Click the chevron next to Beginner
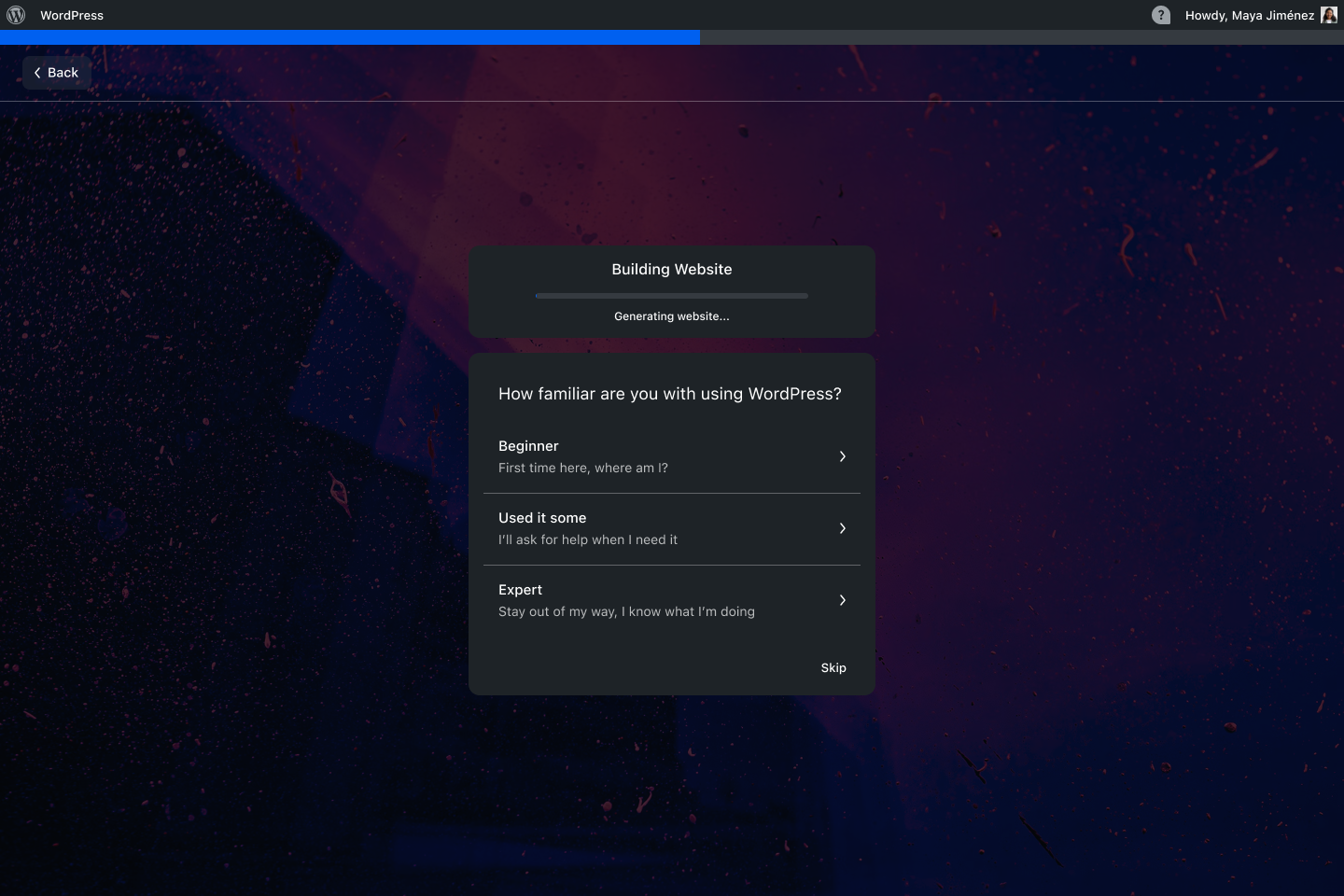The height and width of the screenshot is (896, 1344). click(x=843, y=456)
